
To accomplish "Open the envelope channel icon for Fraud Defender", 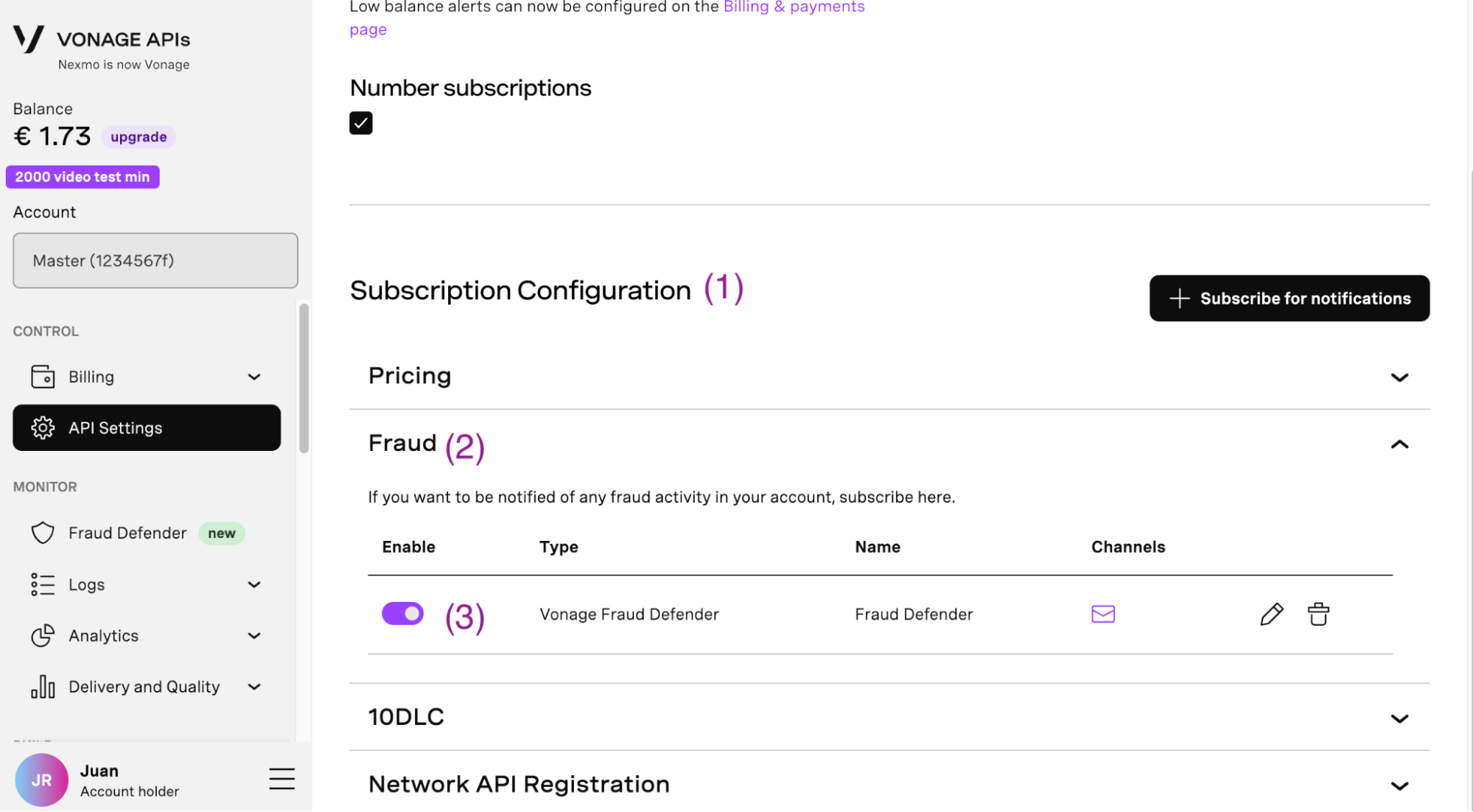I will coord(1102,614).
